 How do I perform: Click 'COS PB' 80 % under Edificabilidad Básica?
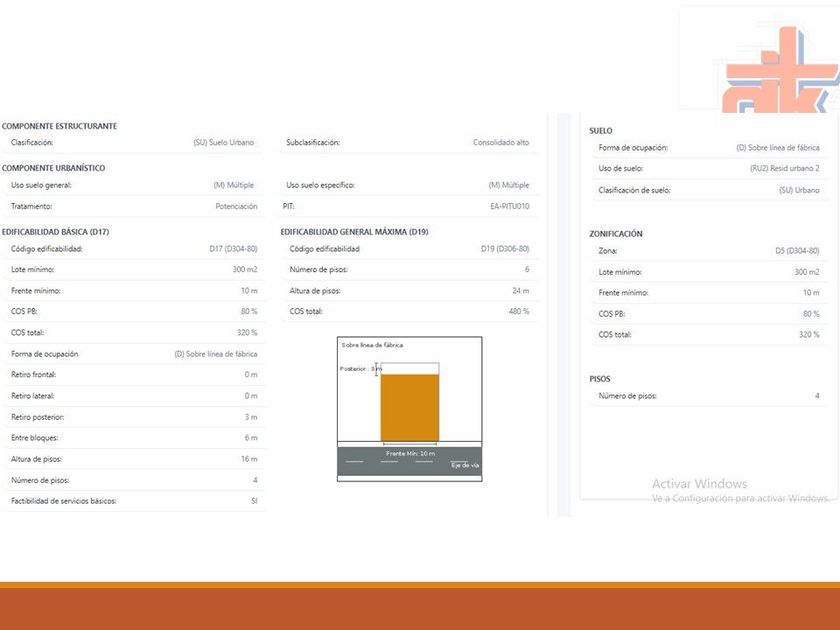(x=249, y=311)
